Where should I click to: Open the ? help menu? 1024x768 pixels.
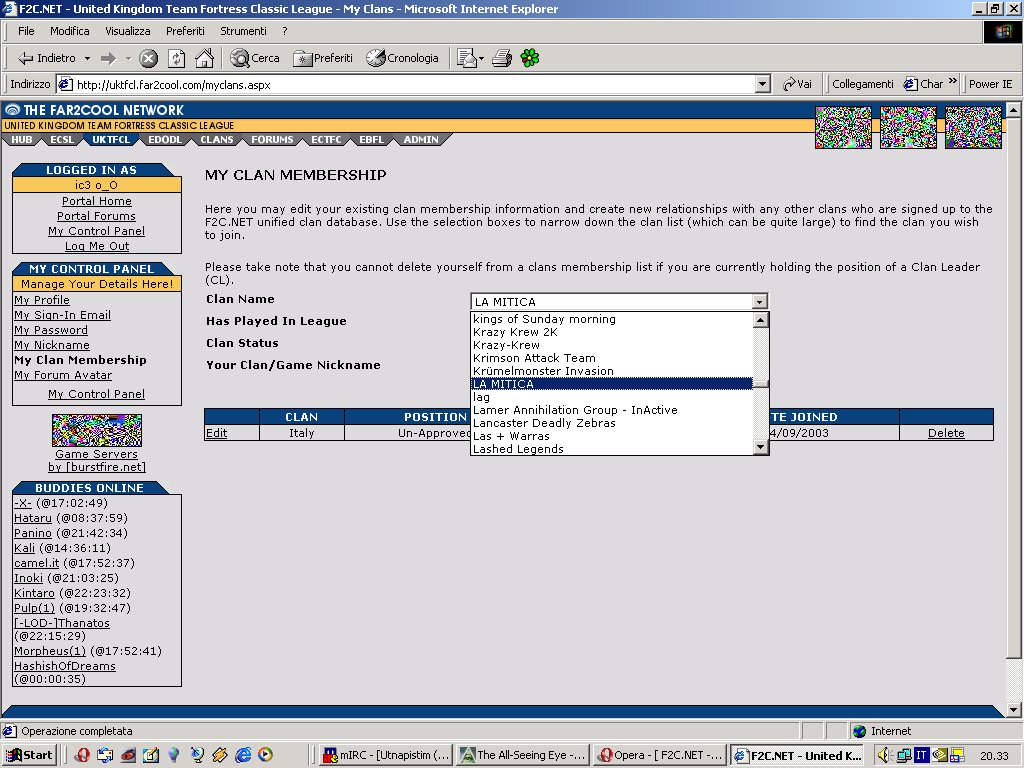(285, 31)
